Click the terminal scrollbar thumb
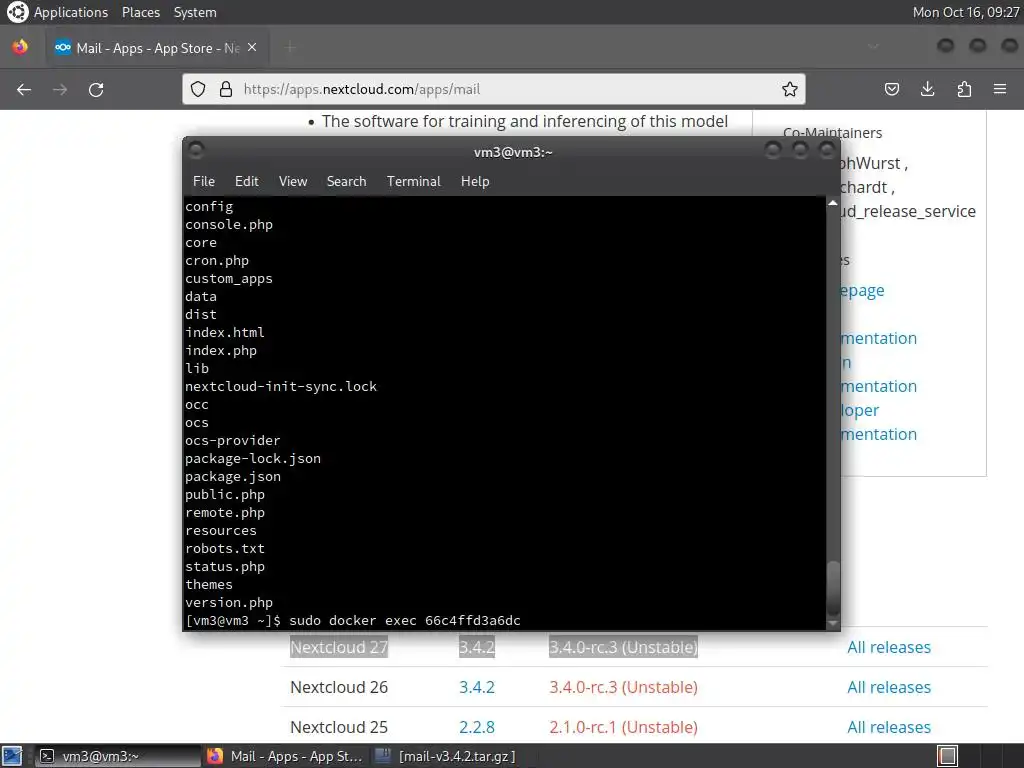 pos(833,587)
